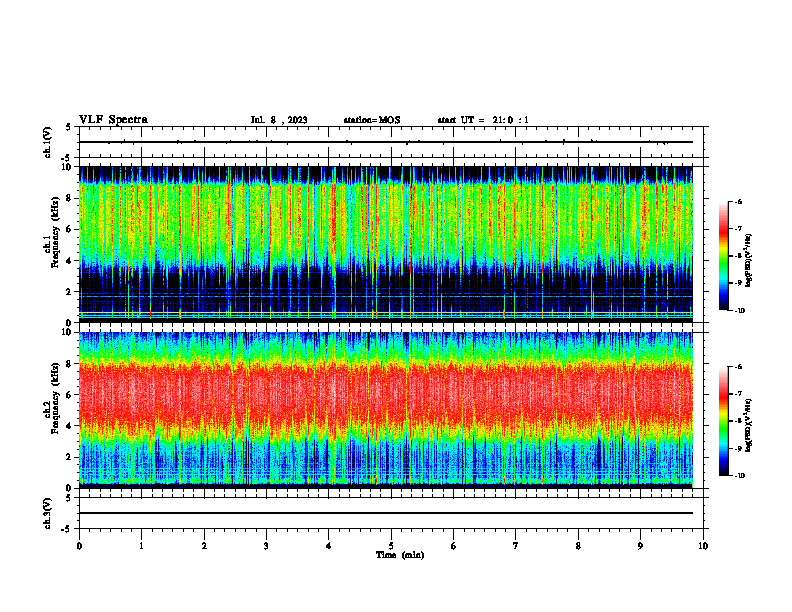Click the "ch.3(V)" axis label
Image resolution: width=792 pixels, height=612 pixels.
point(48,513)
